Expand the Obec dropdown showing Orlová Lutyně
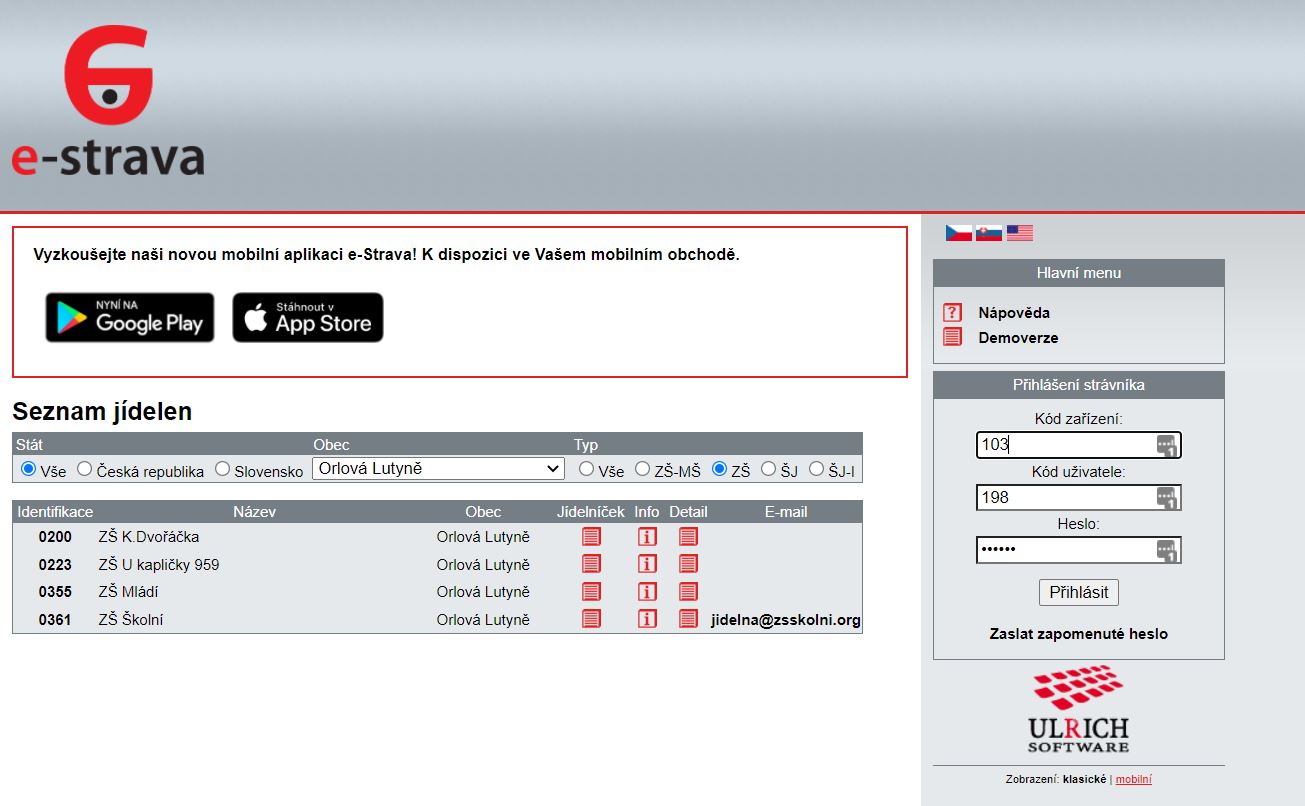1305x806 pixels. coord(438,468)
